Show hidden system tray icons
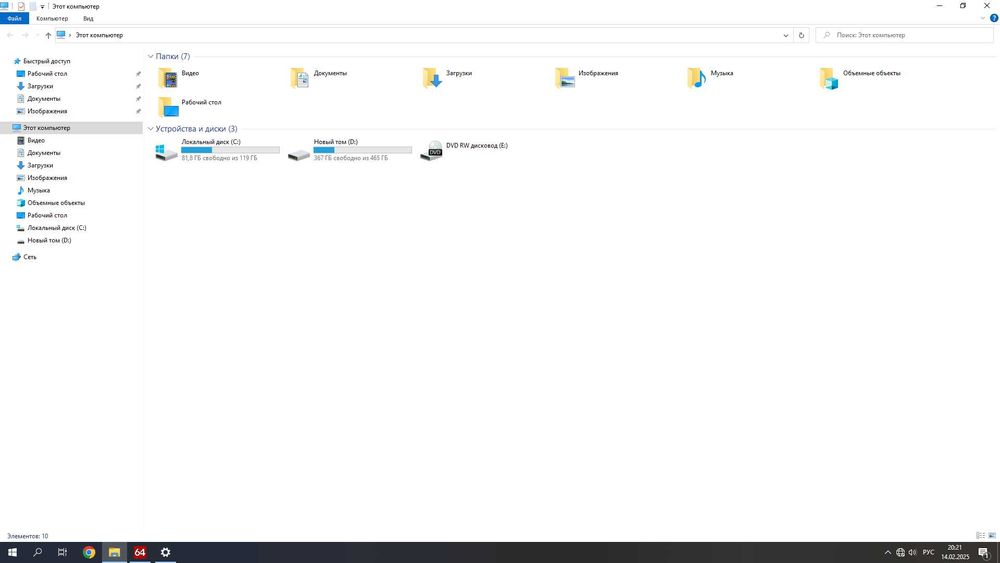 887,552
